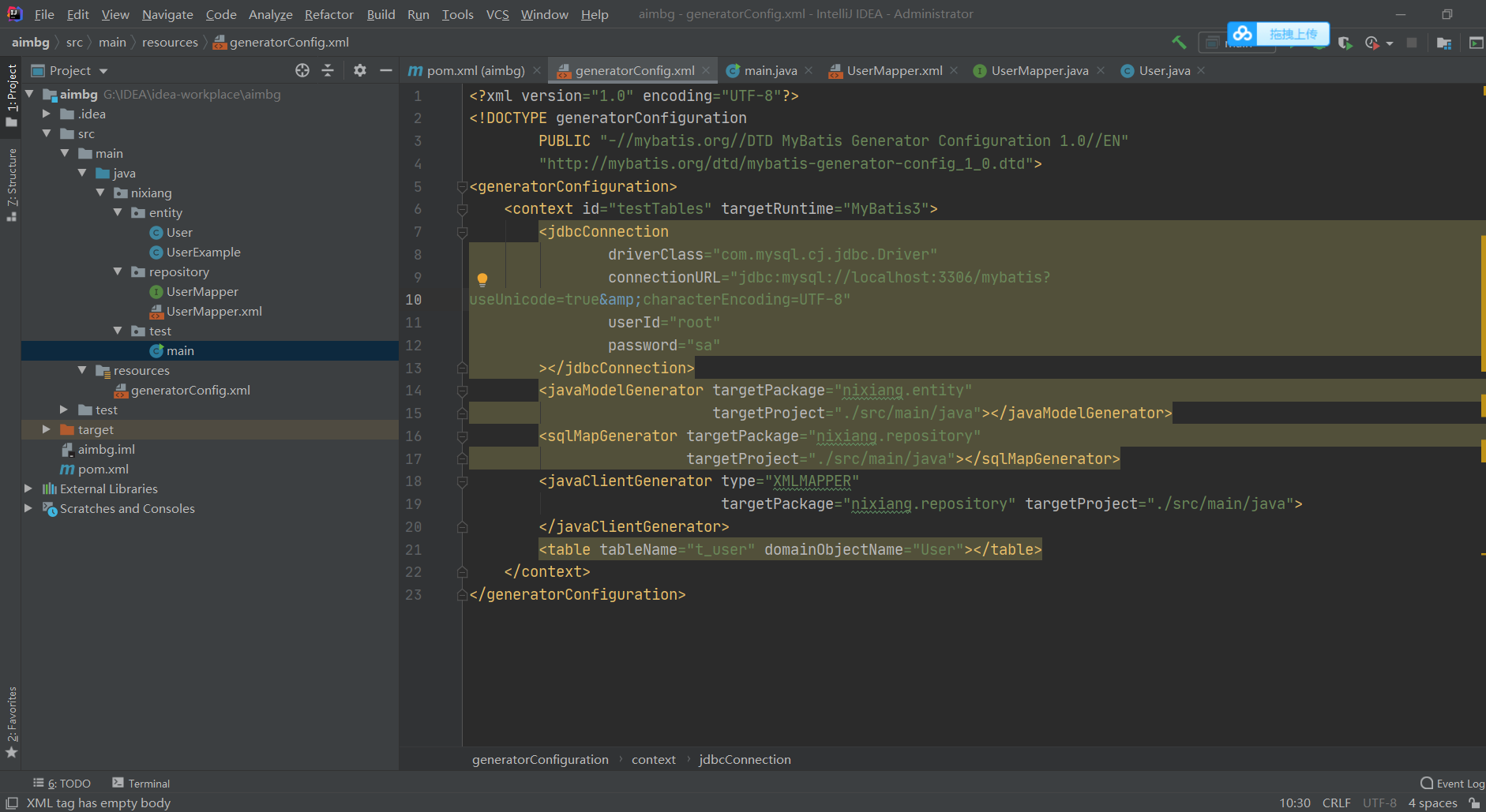Screen dimensions: 1486x812
Task: Collapse the aimbg project root node
Action: click(29, 94)
